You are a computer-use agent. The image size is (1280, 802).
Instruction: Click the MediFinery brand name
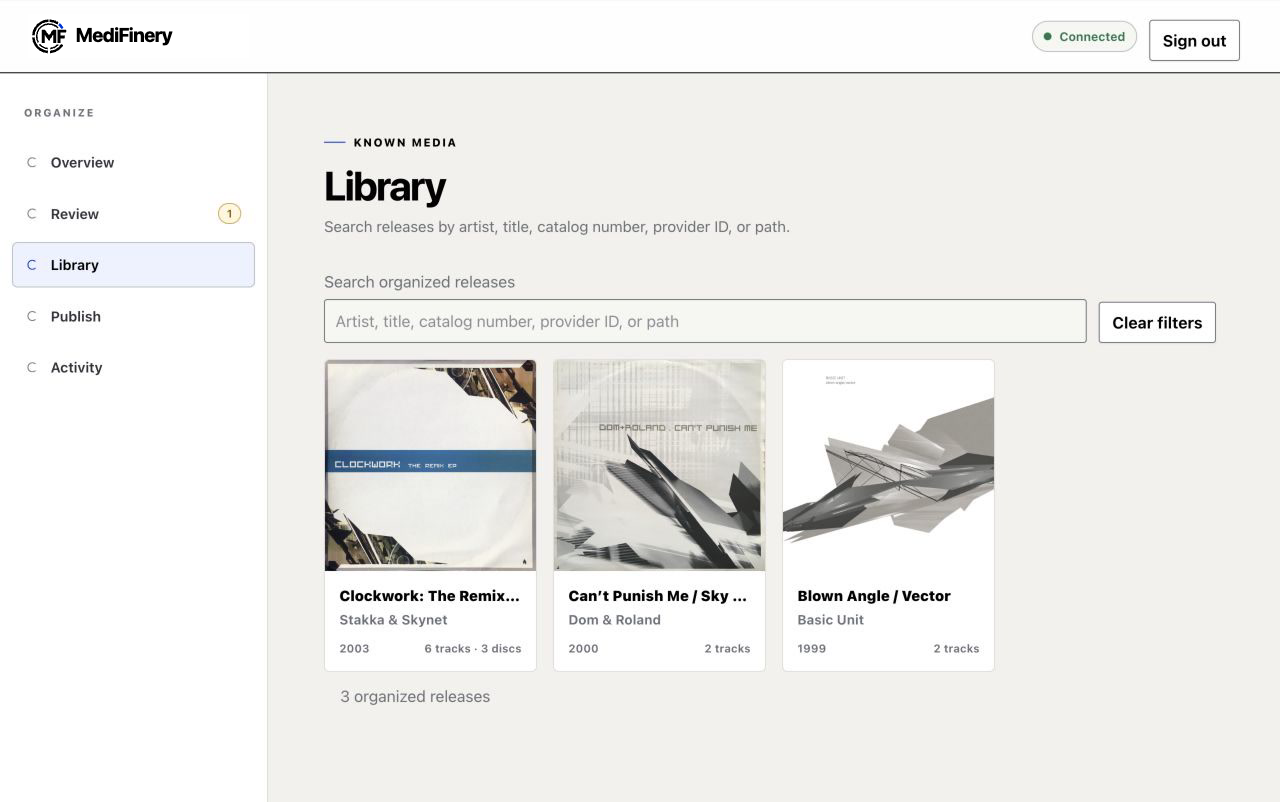click(x=124, y=36)
